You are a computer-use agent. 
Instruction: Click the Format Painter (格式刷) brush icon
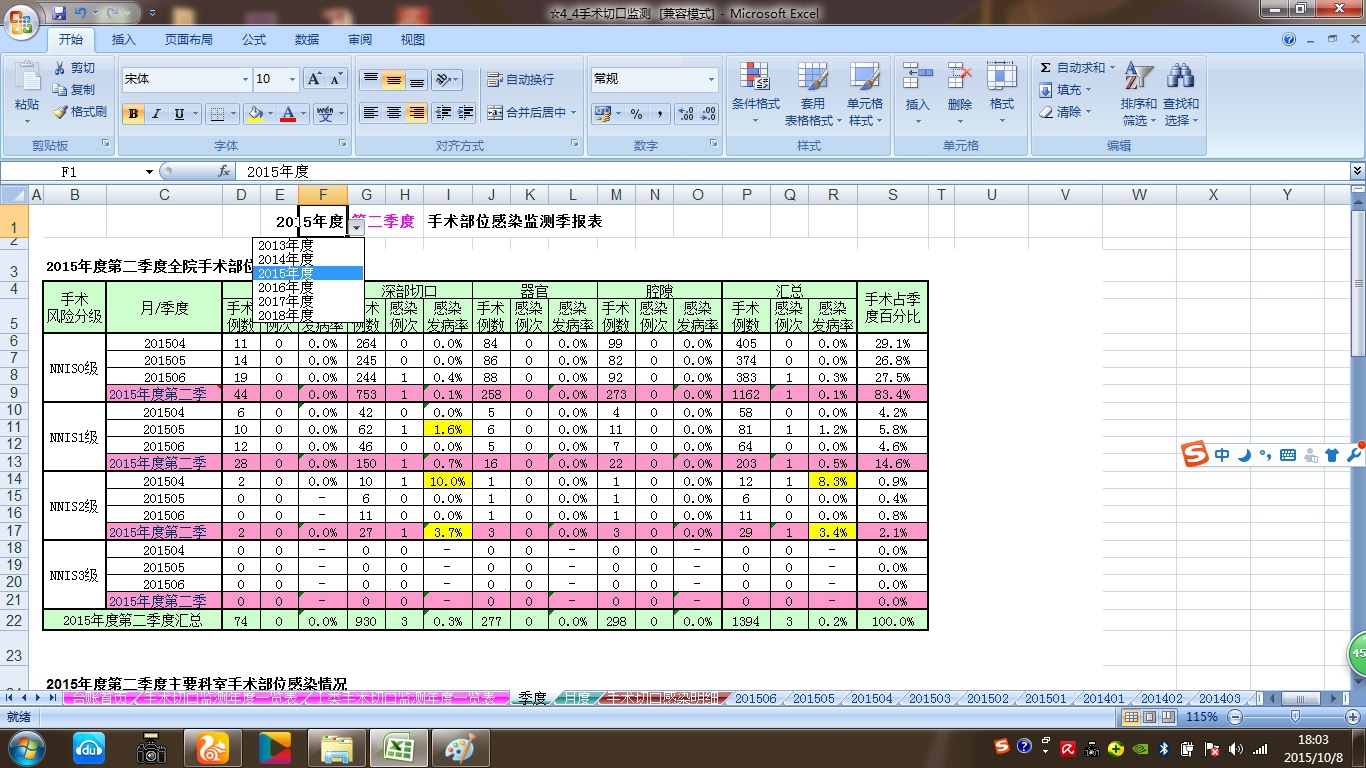[60, 112]
